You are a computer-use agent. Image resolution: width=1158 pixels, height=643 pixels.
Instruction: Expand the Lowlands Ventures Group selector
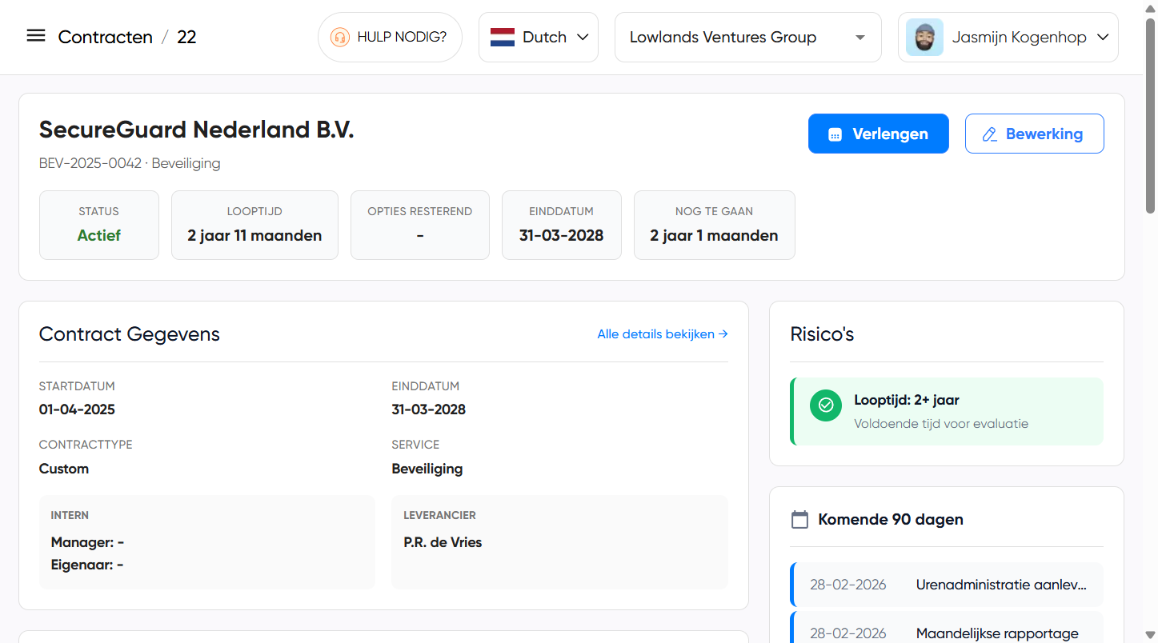[x=747, y=37]
